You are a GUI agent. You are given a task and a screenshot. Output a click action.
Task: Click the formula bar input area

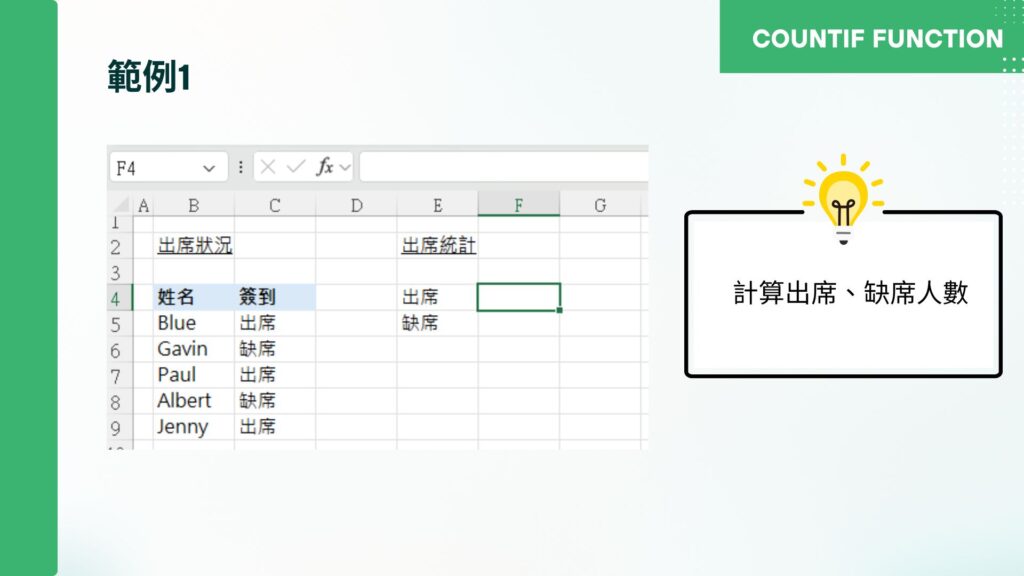point(504,167)
